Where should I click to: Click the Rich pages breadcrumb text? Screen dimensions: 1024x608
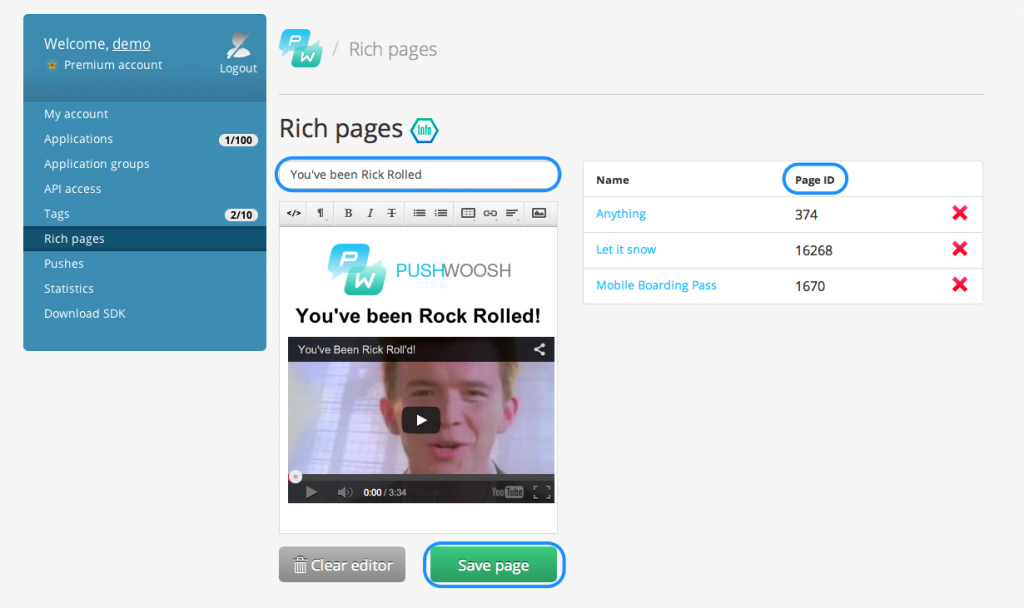coord(392,49)
